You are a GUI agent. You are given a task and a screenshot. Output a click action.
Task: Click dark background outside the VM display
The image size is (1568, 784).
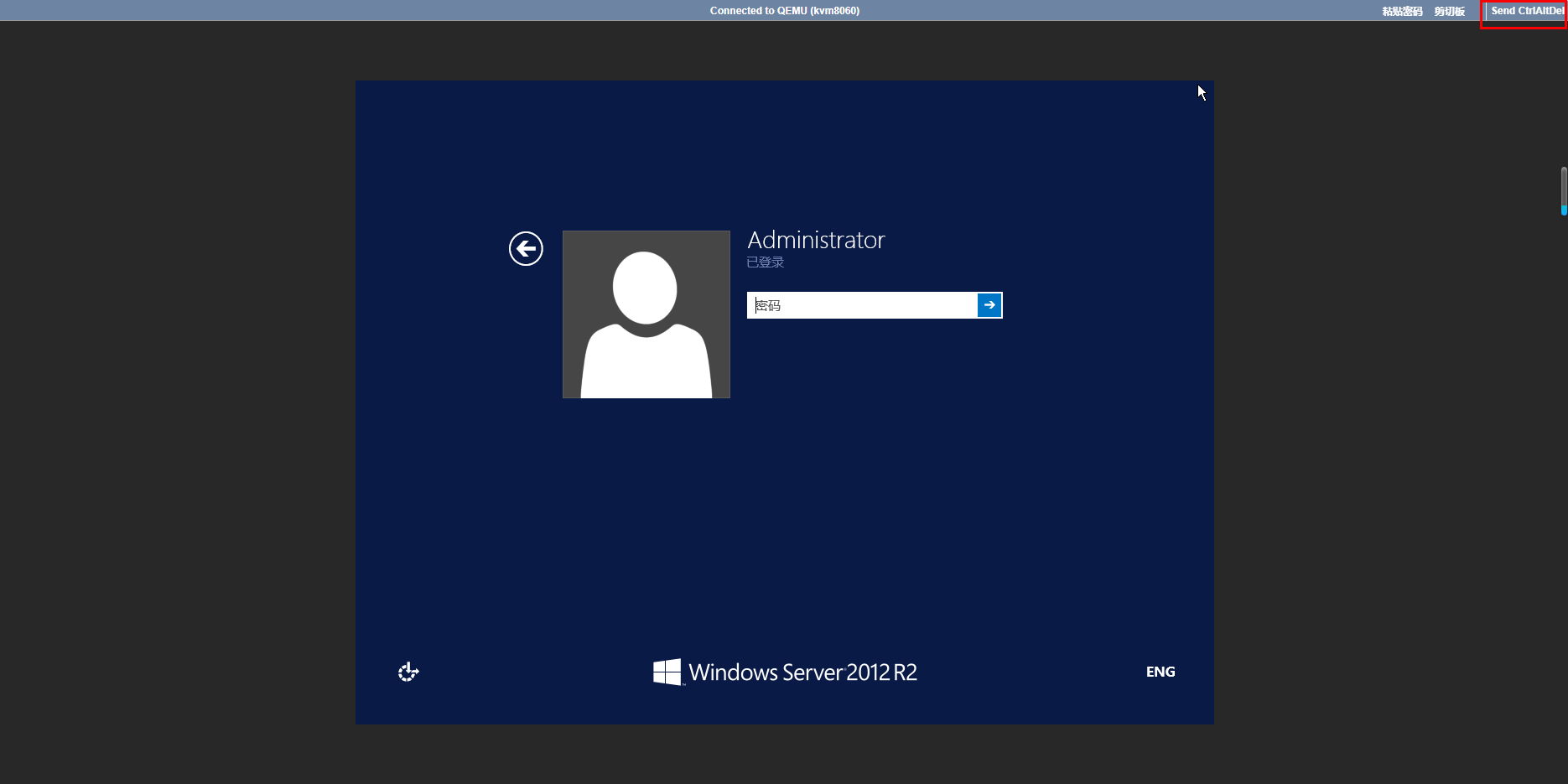(x=168, y=419)
